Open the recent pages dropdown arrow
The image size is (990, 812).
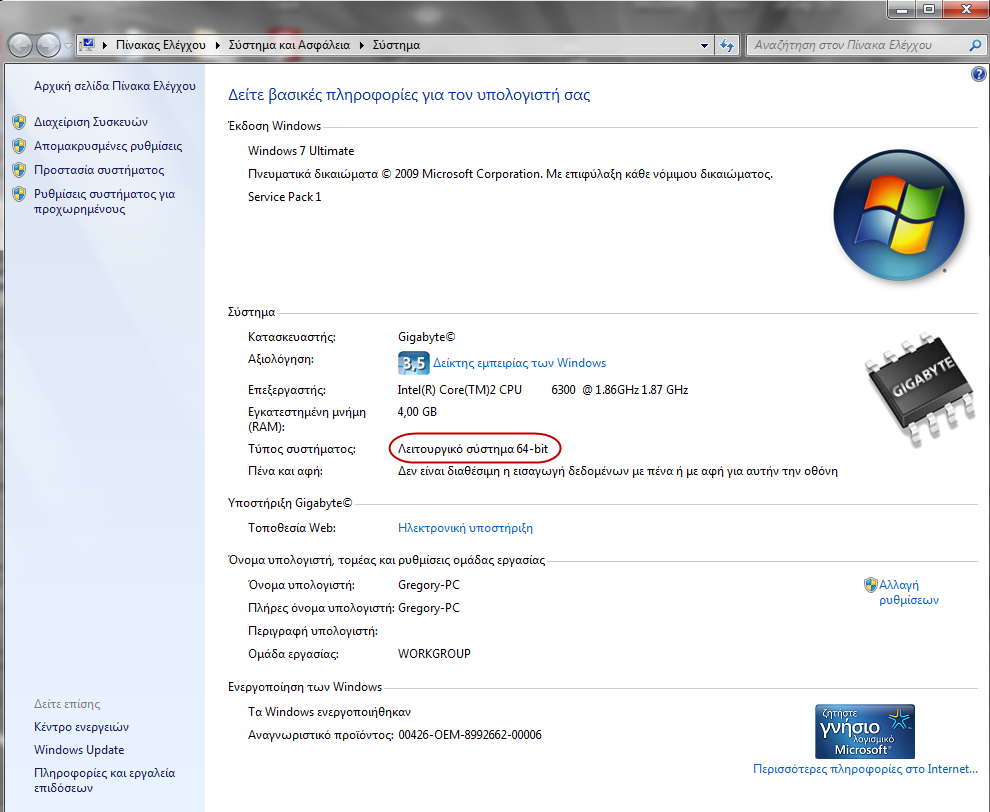68,45
